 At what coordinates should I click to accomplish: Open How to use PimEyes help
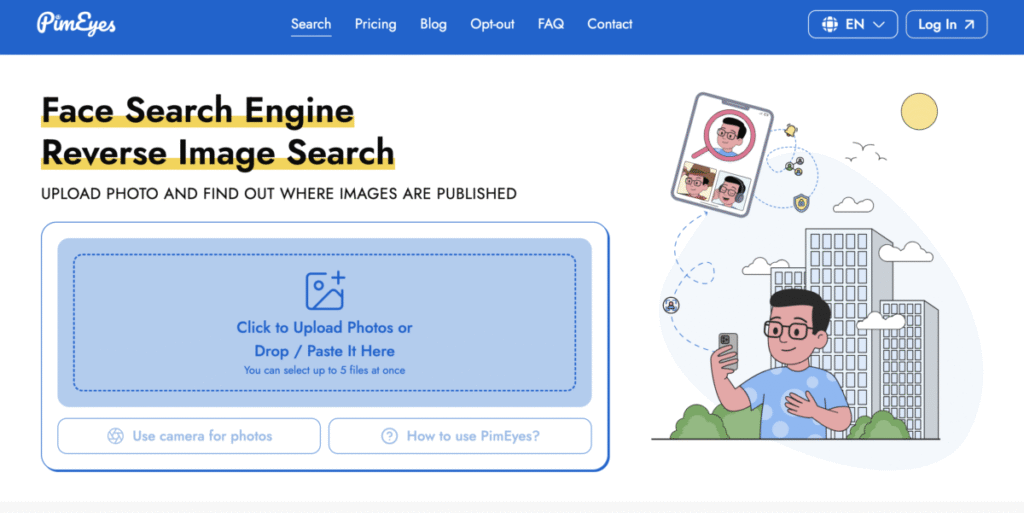pos(460,436)
